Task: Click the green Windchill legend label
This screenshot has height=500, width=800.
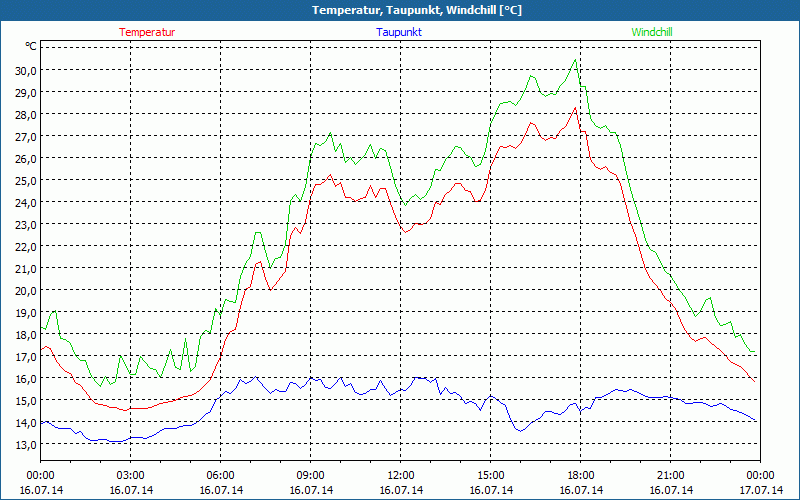Action: 652,32
